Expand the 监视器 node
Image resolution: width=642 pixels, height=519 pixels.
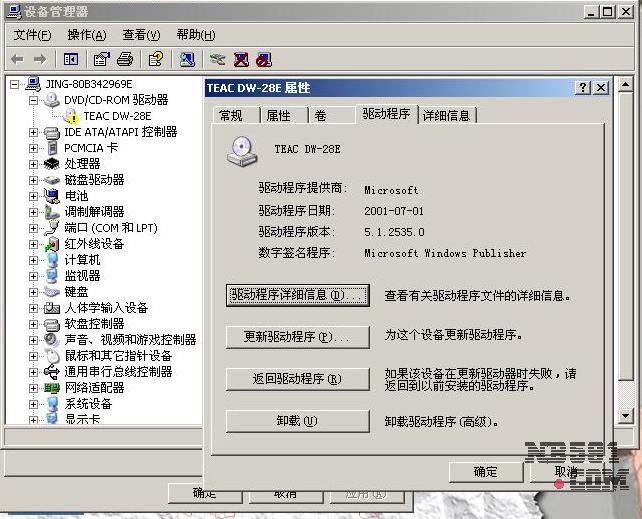[34, 276]
